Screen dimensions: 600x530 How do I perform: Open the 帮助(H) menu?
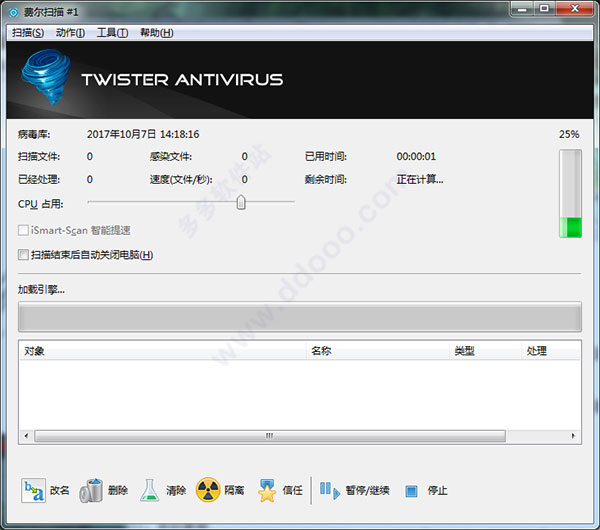(x=157, y=33)
